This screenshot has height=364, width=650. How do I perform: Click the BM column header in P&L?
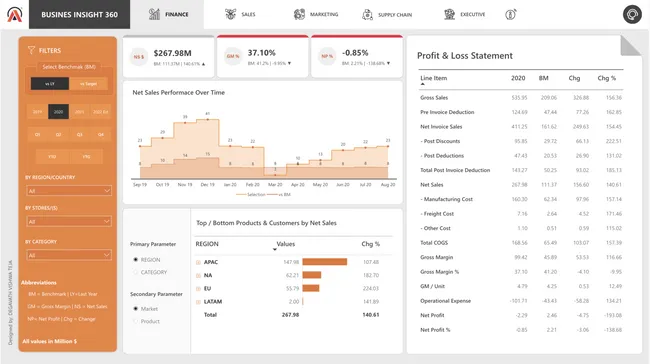(543, 78)
